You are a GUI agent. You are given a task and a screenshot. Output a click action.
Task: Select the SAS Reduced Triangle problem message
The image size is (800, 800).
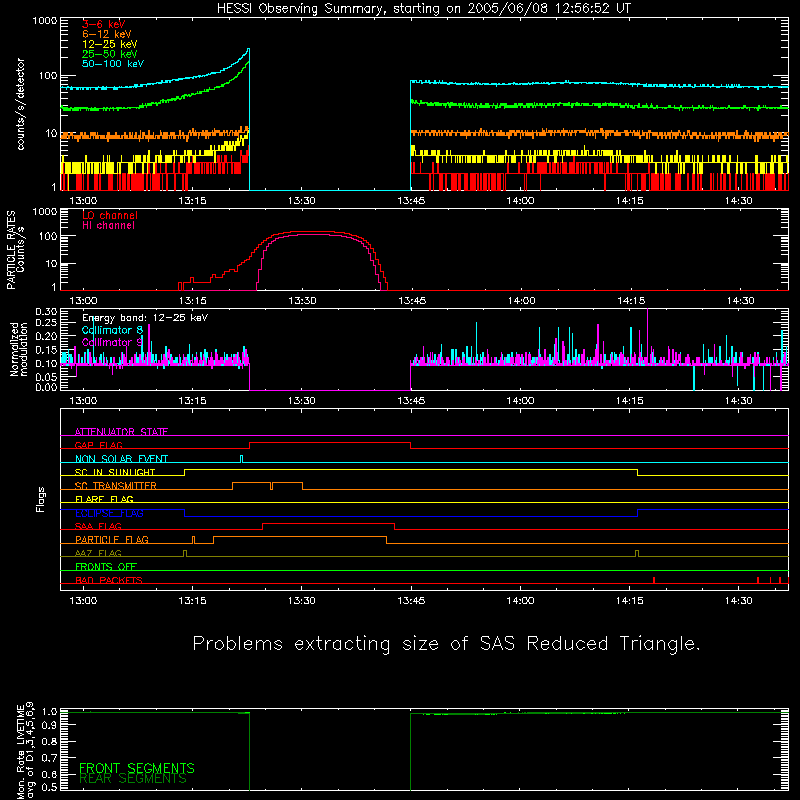point(446,644)
